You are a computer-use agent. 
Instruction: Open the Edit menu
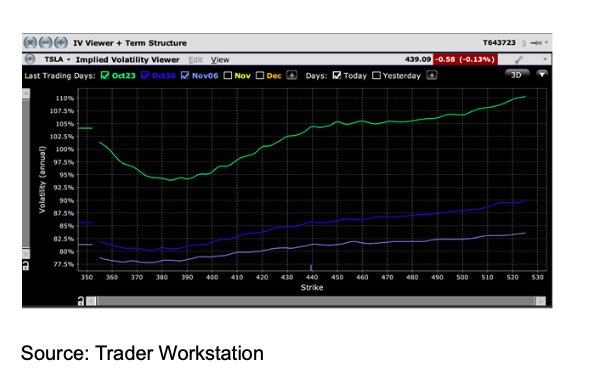click(x=195, y=60)
